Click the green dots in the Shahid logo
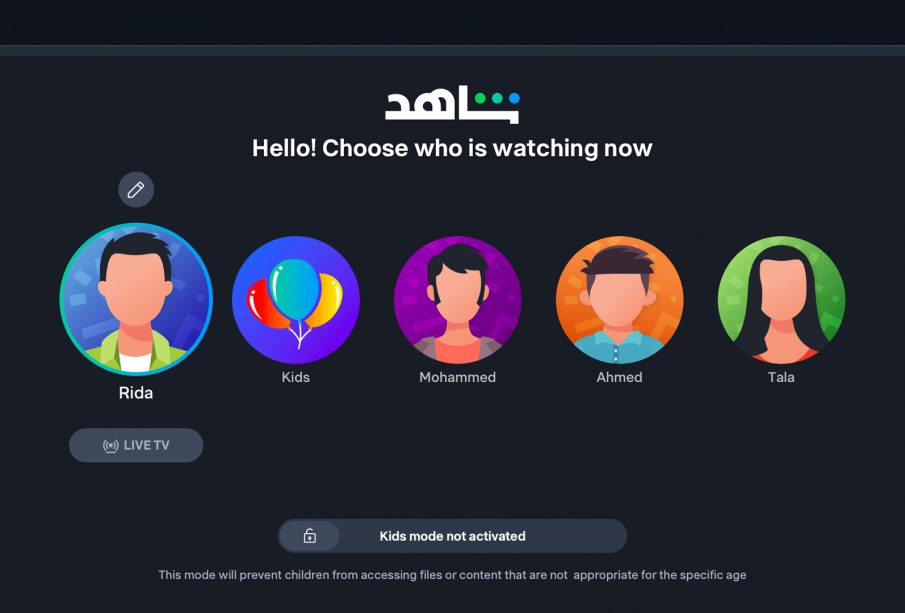 pyautogui.click(x=488, y=98)
